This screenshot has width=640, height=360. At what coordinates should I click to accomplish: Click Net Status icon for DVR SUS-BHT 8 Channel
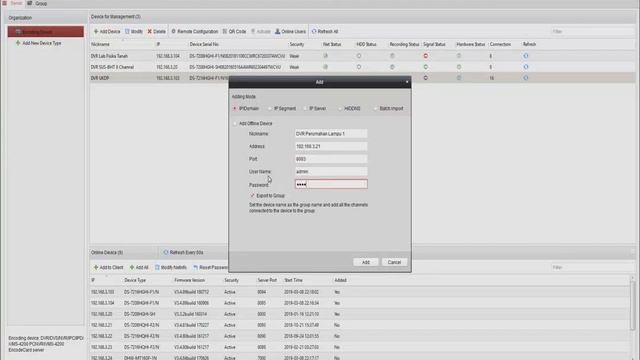[325, 67]
